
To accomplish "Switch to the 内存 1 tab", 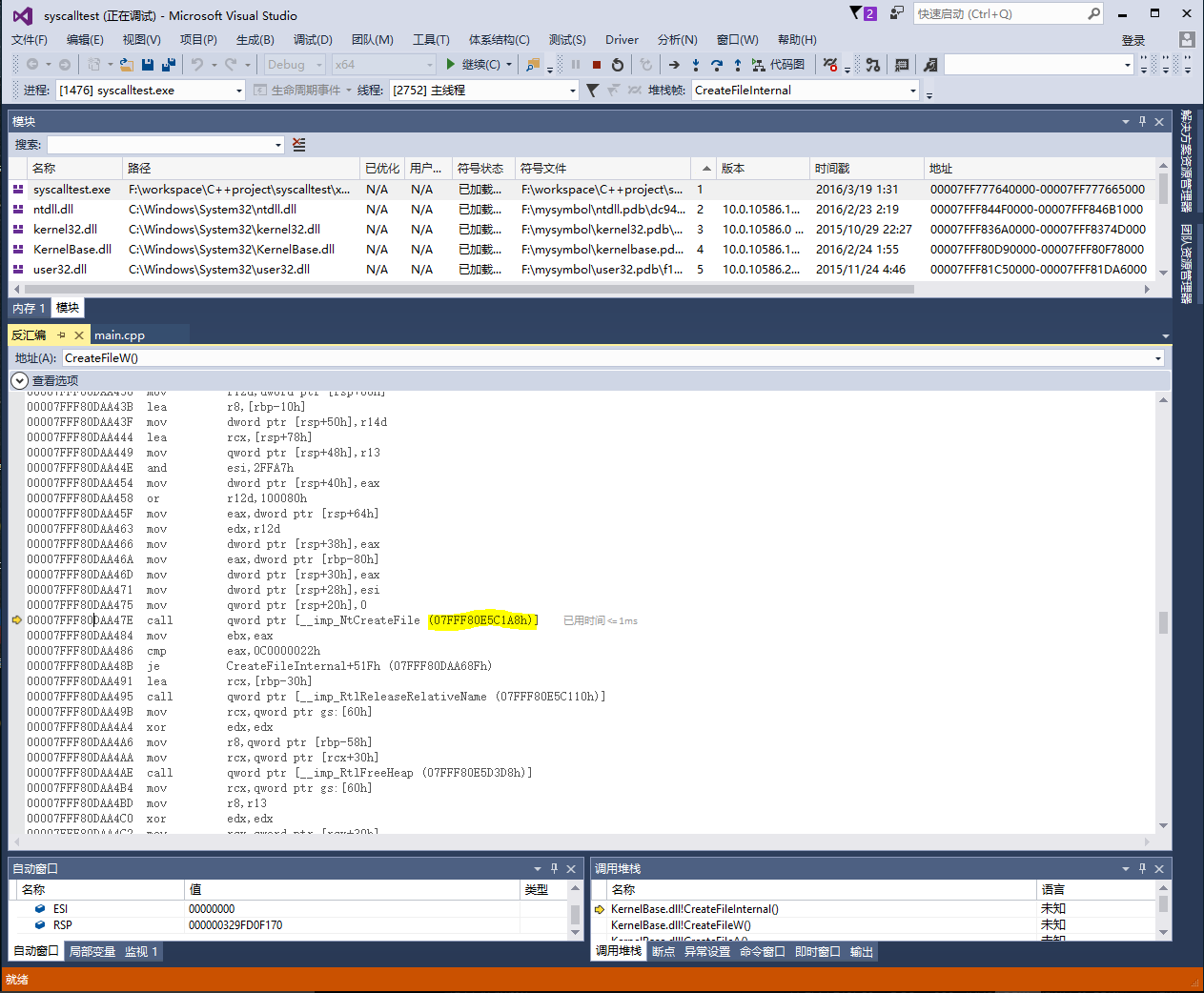I will [29, 308].
